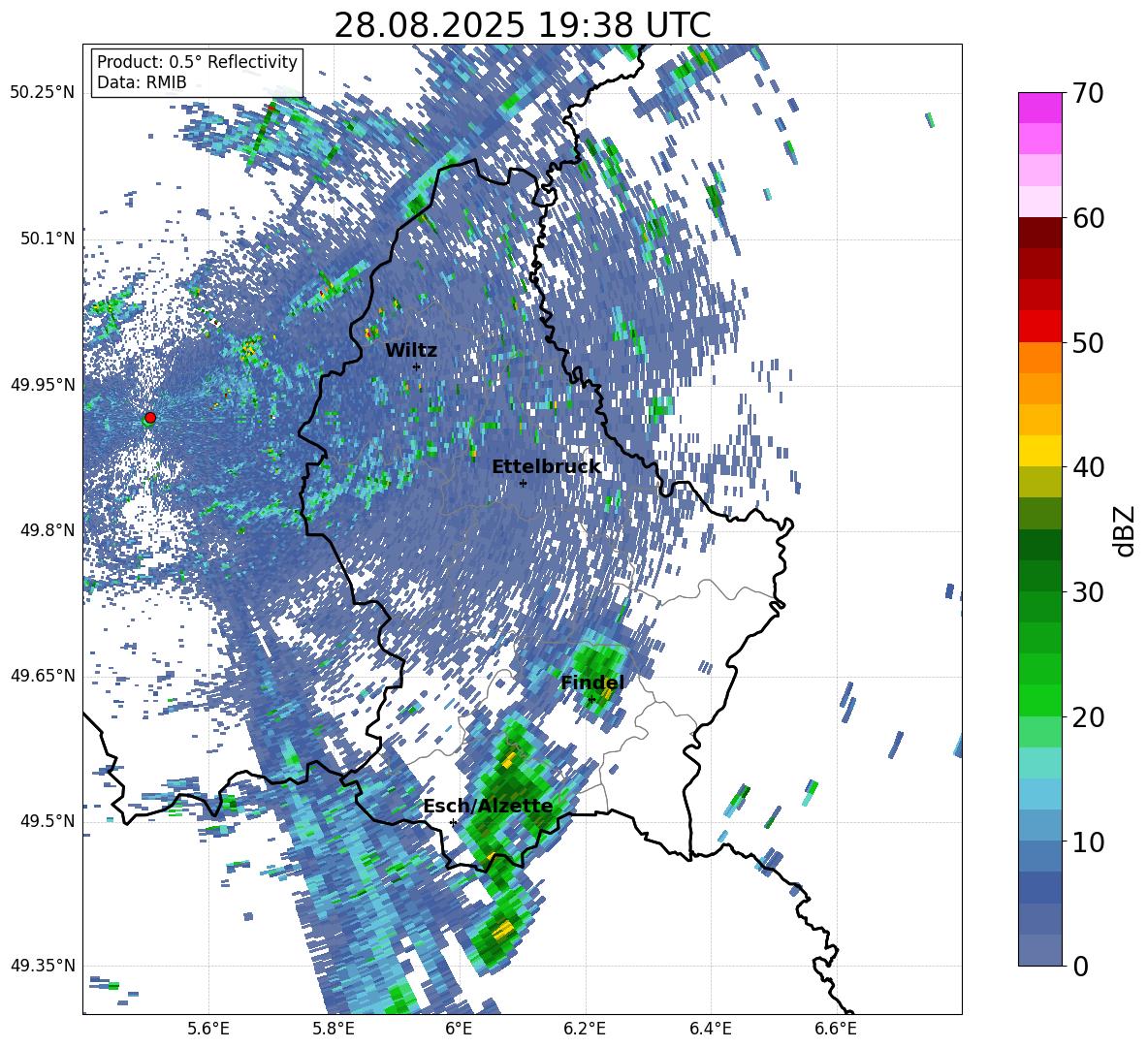Click the 49.65°N latitude label

(x=43, y=675)
